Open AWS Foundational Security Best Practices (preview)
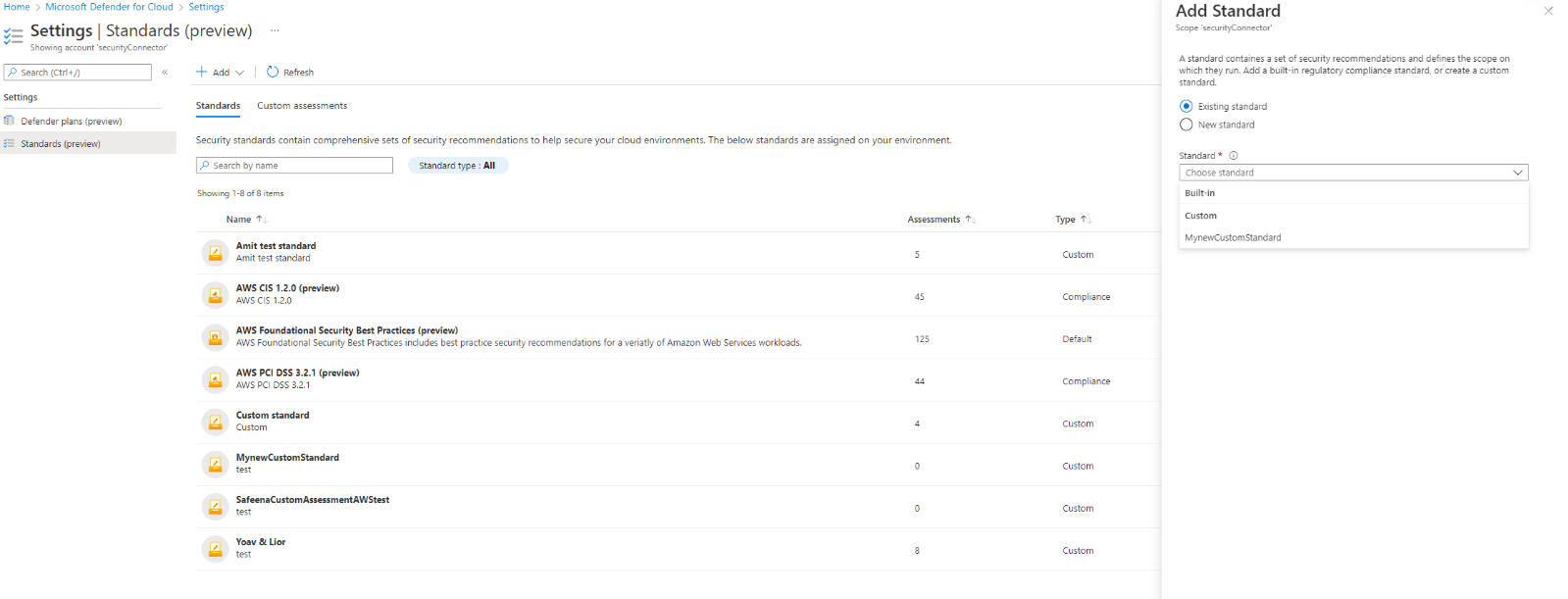The height and width of the screenshot is (599, 1568). [x=346, y=330]
